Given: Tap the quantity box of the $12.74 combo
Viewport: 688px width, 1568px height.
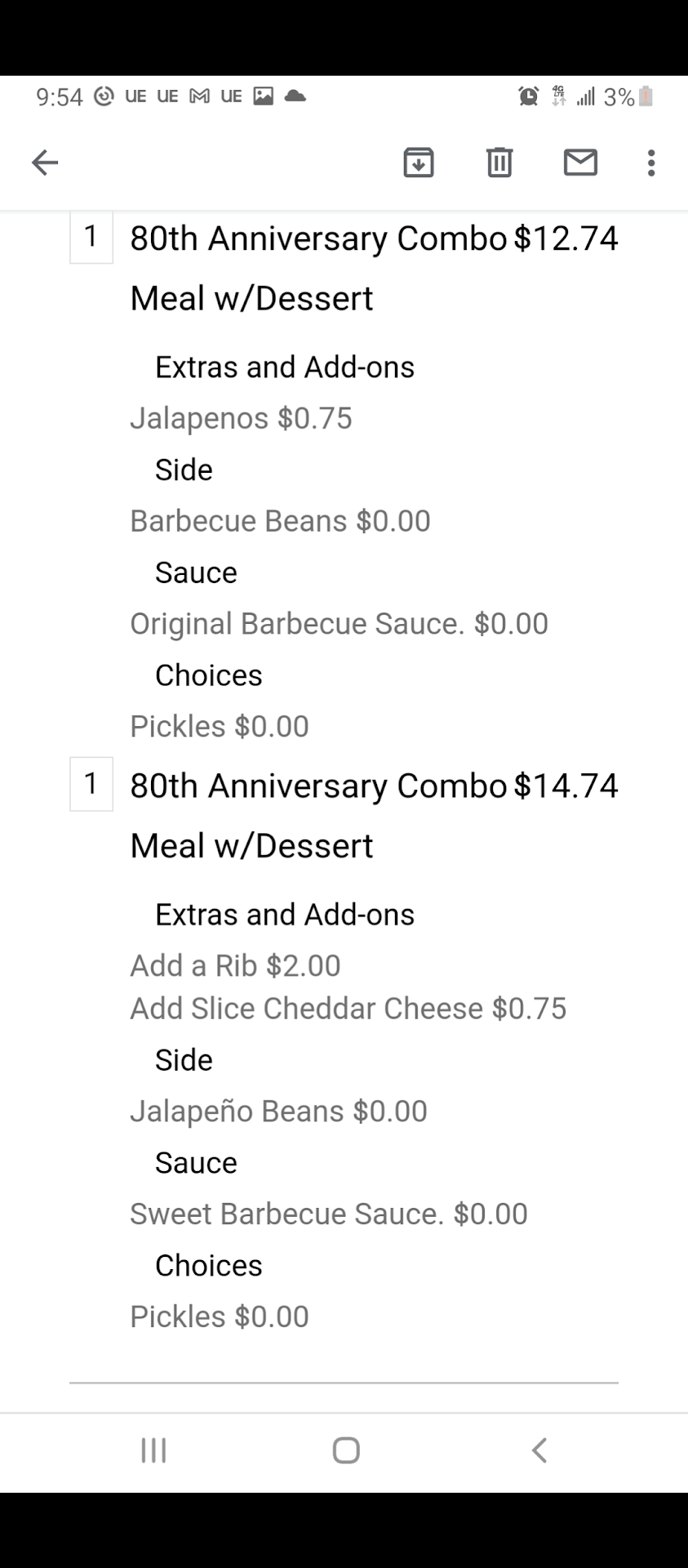Looking at the screenshot, I should click(x=91, y=237).
